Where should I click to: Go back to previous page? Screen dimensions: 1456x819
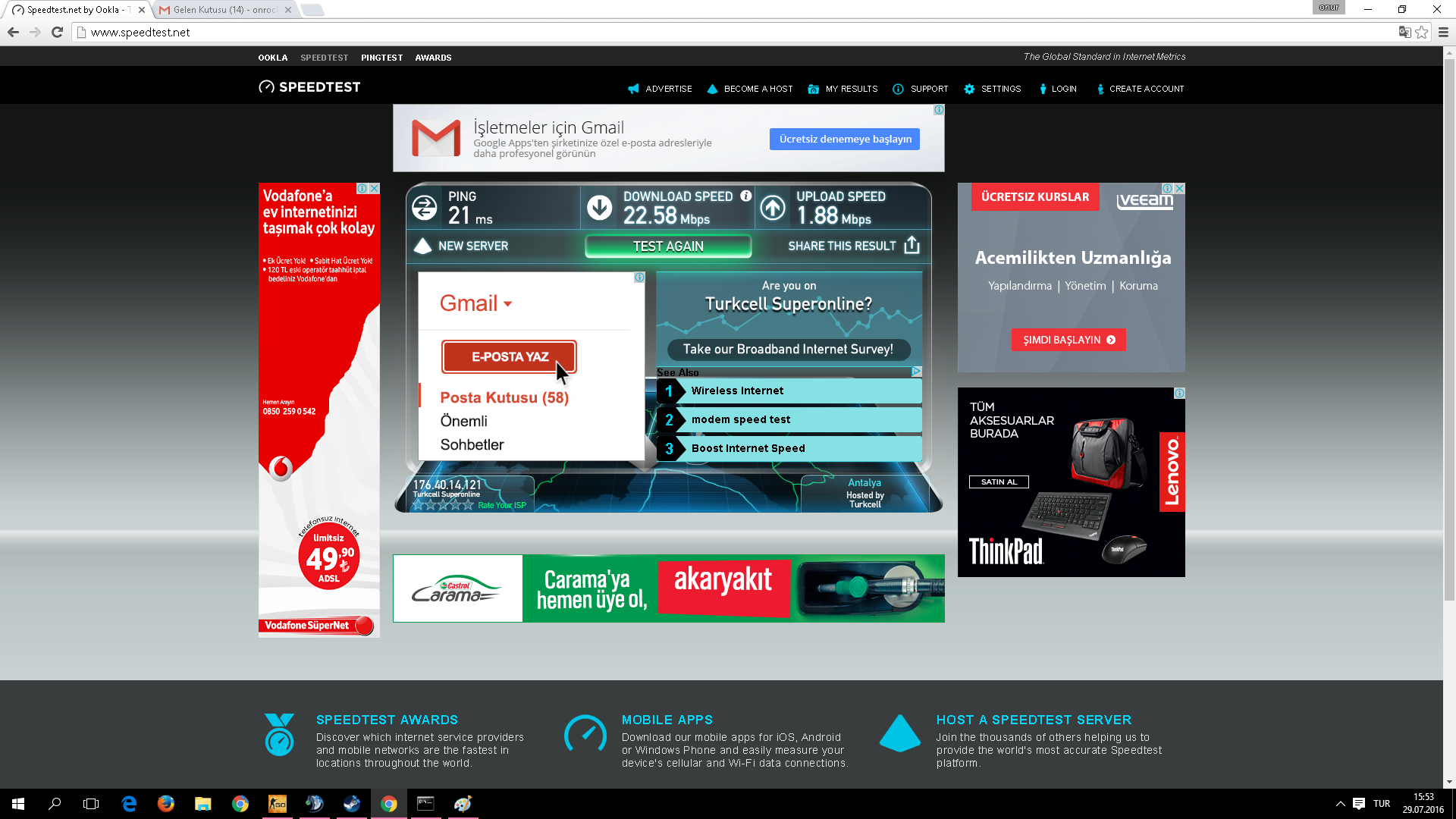point(13,32)
